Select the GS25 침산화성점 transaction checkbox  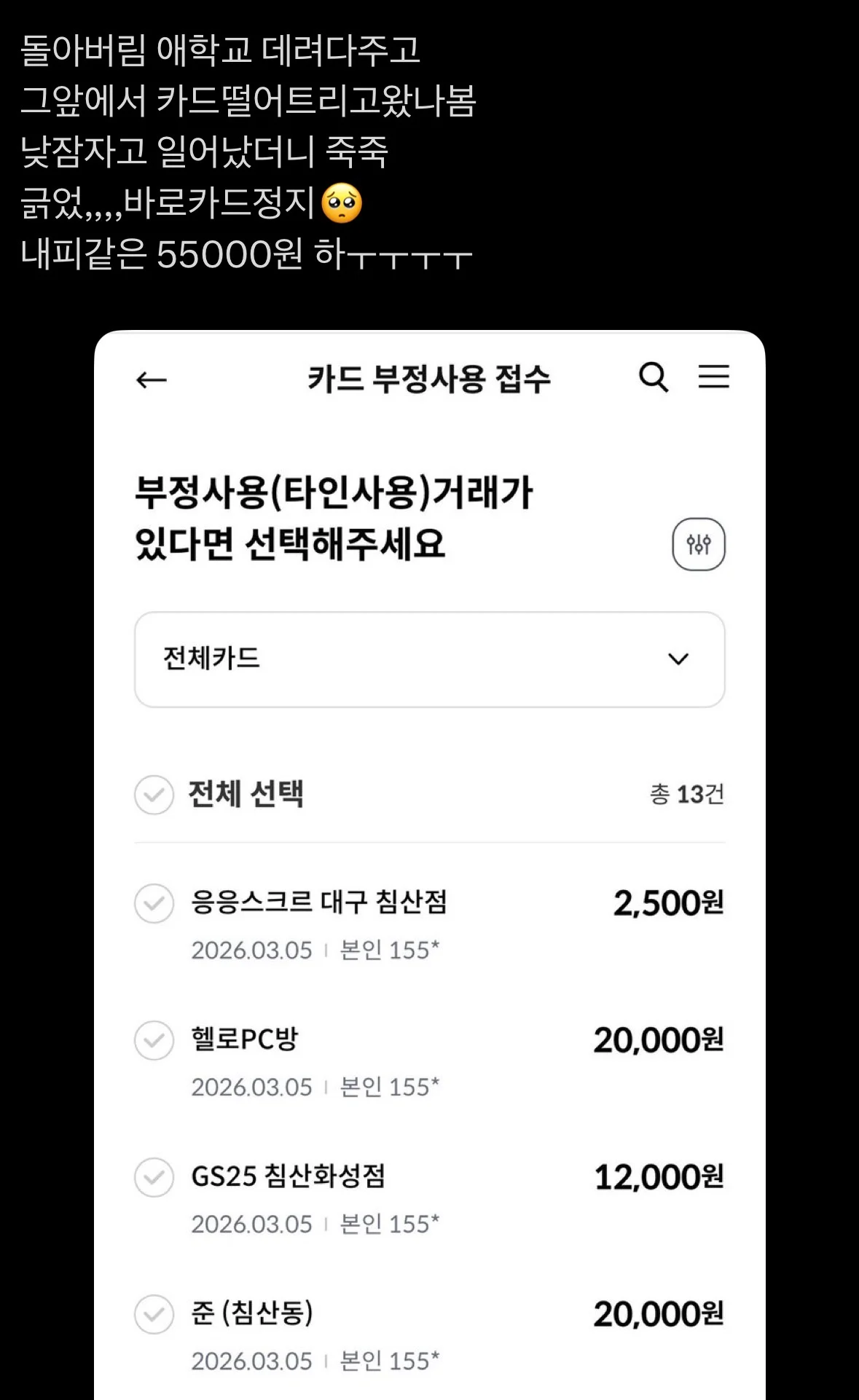pyautogui.click(x=154, y=1177)
